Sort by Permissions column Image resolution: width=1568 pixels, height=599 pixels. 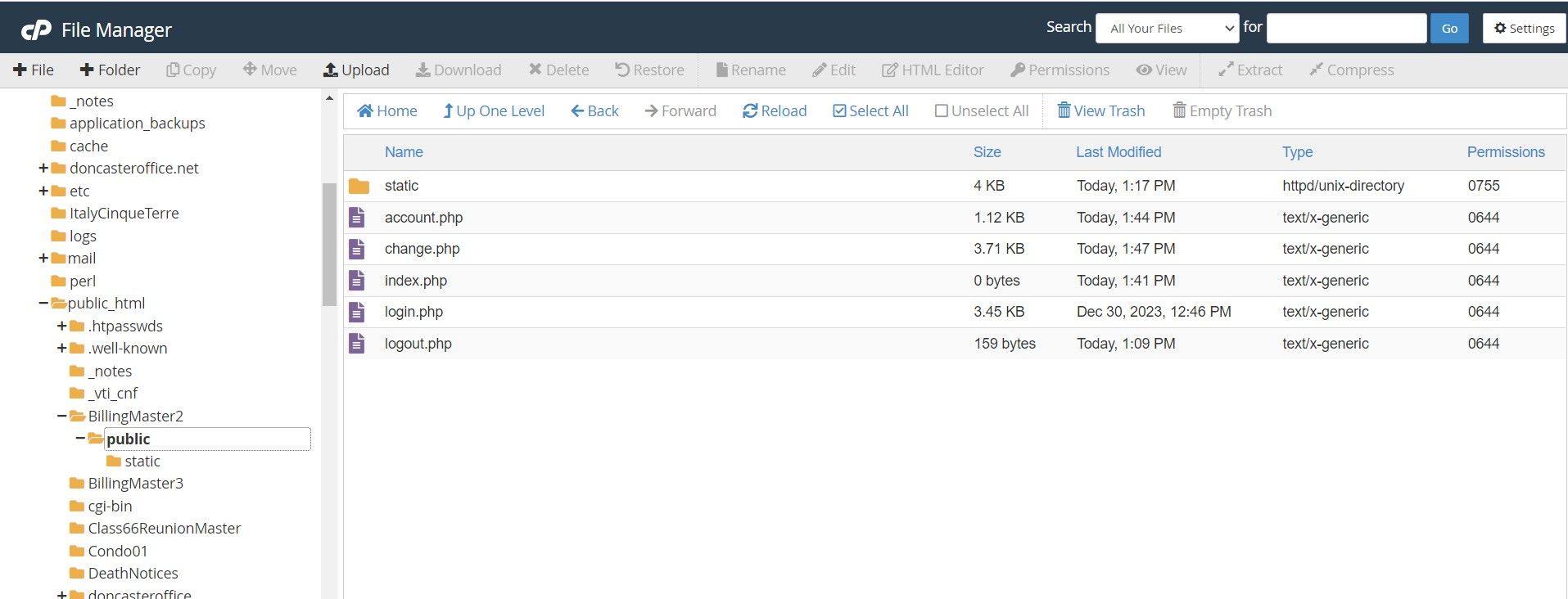tap(1506, 152)
